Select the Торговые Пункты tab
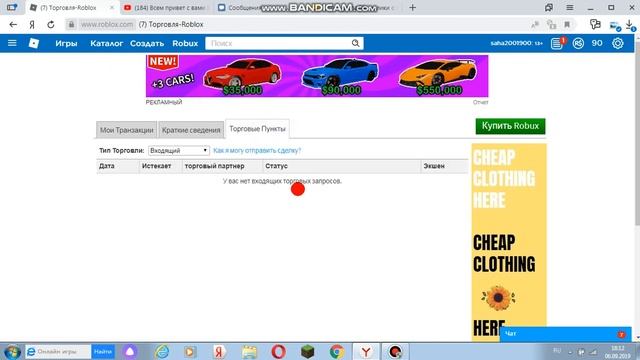The image size is (640, 360). click(257, 129)
